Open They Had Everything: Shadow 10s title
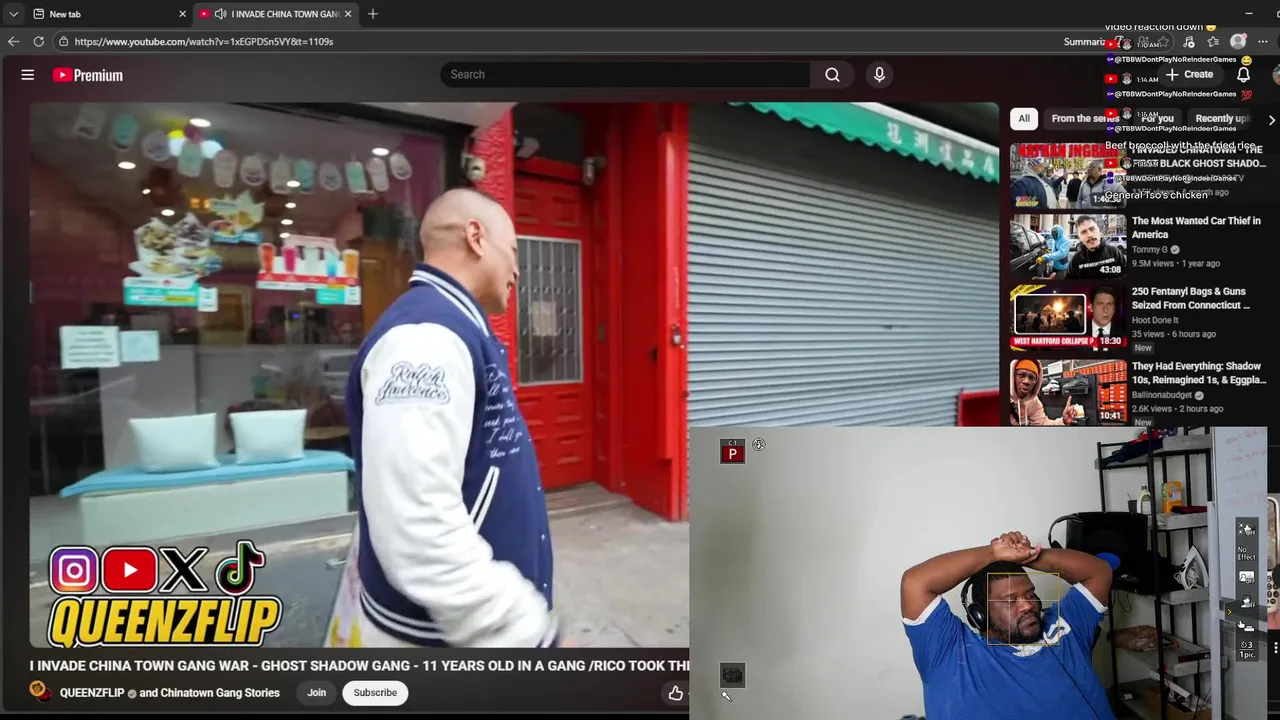 point(1199,374)
